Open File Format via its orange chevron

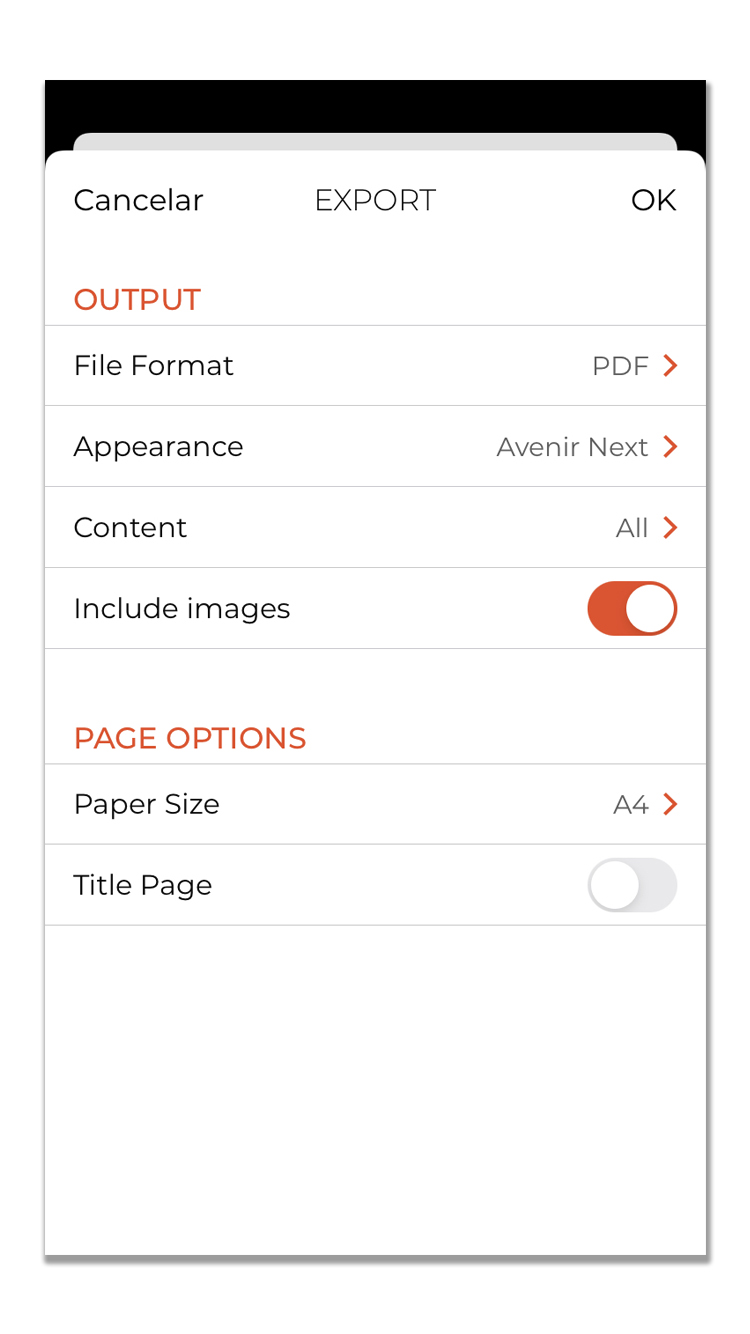tap(670, 366)
